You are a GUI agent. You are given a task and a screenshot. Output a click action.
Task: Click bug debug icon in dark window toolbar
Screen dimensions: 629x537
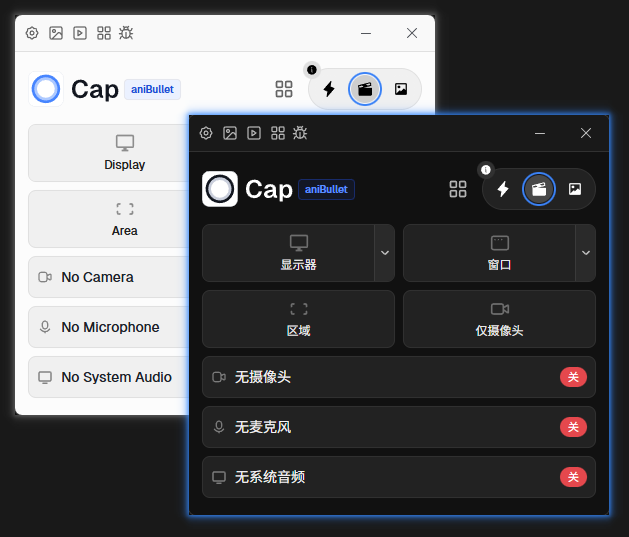pyautogui.click(x=300, y=133)
